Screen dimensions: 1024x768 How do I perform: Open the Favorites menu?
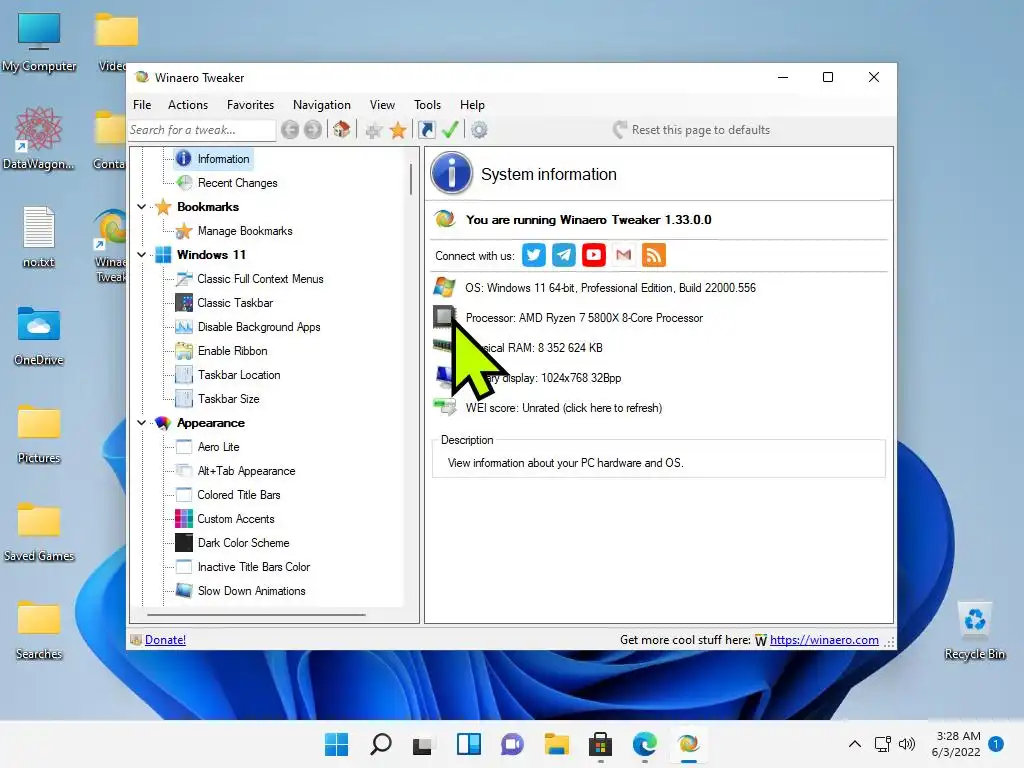[x=250, y=104]
